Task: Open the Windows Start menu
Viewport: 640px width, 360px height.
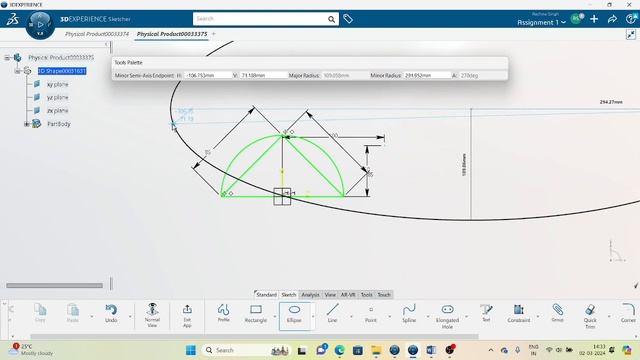Action: (x=191, y=350)
